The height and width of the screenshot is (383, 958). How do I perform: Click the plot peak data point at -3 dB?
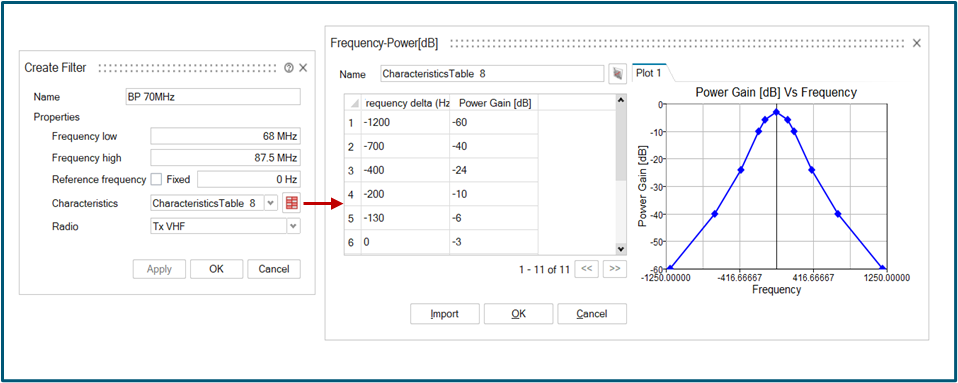tap(777, 112)
